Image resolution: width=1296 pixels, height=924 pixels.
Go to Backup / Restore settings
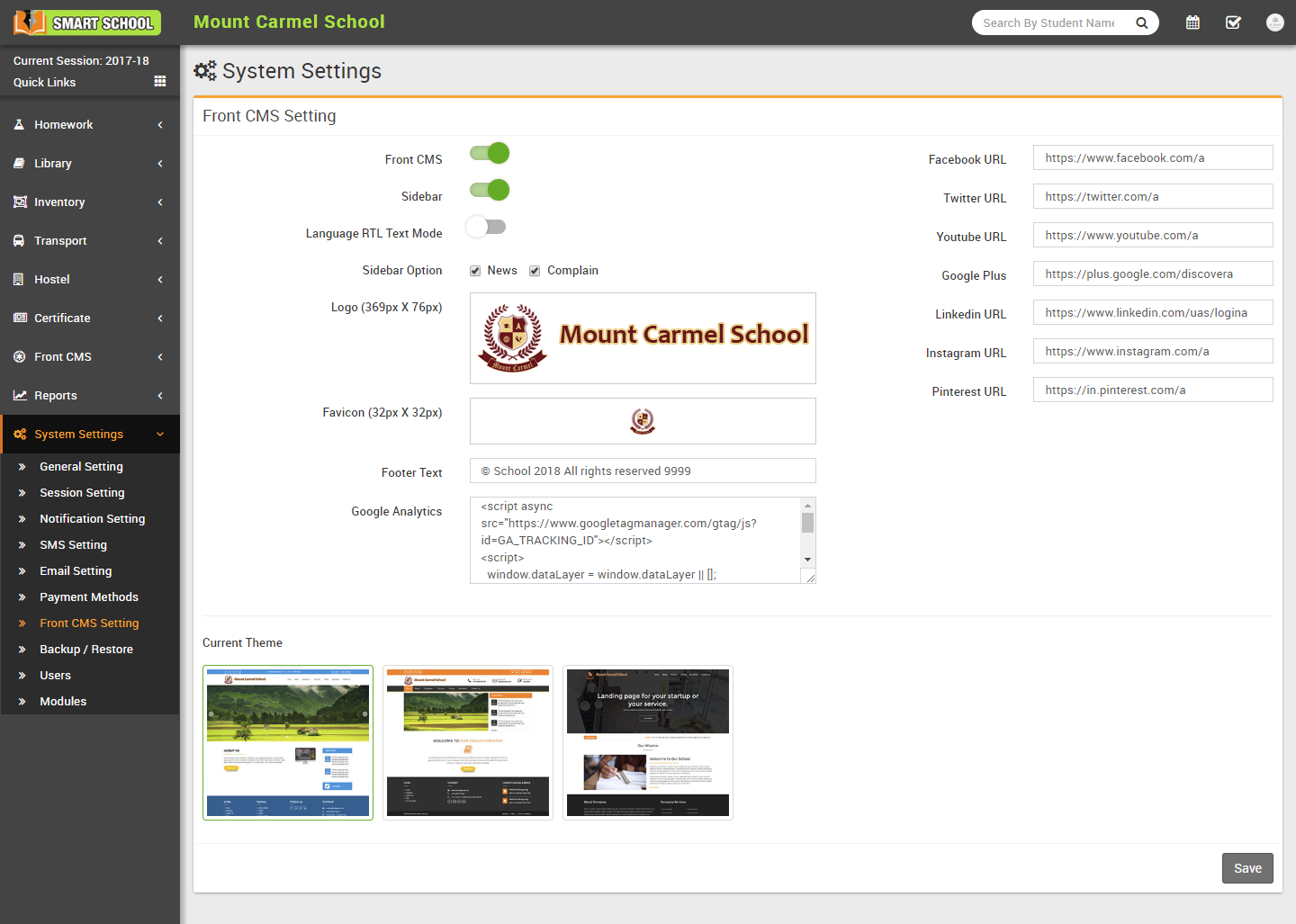point(86,650)
